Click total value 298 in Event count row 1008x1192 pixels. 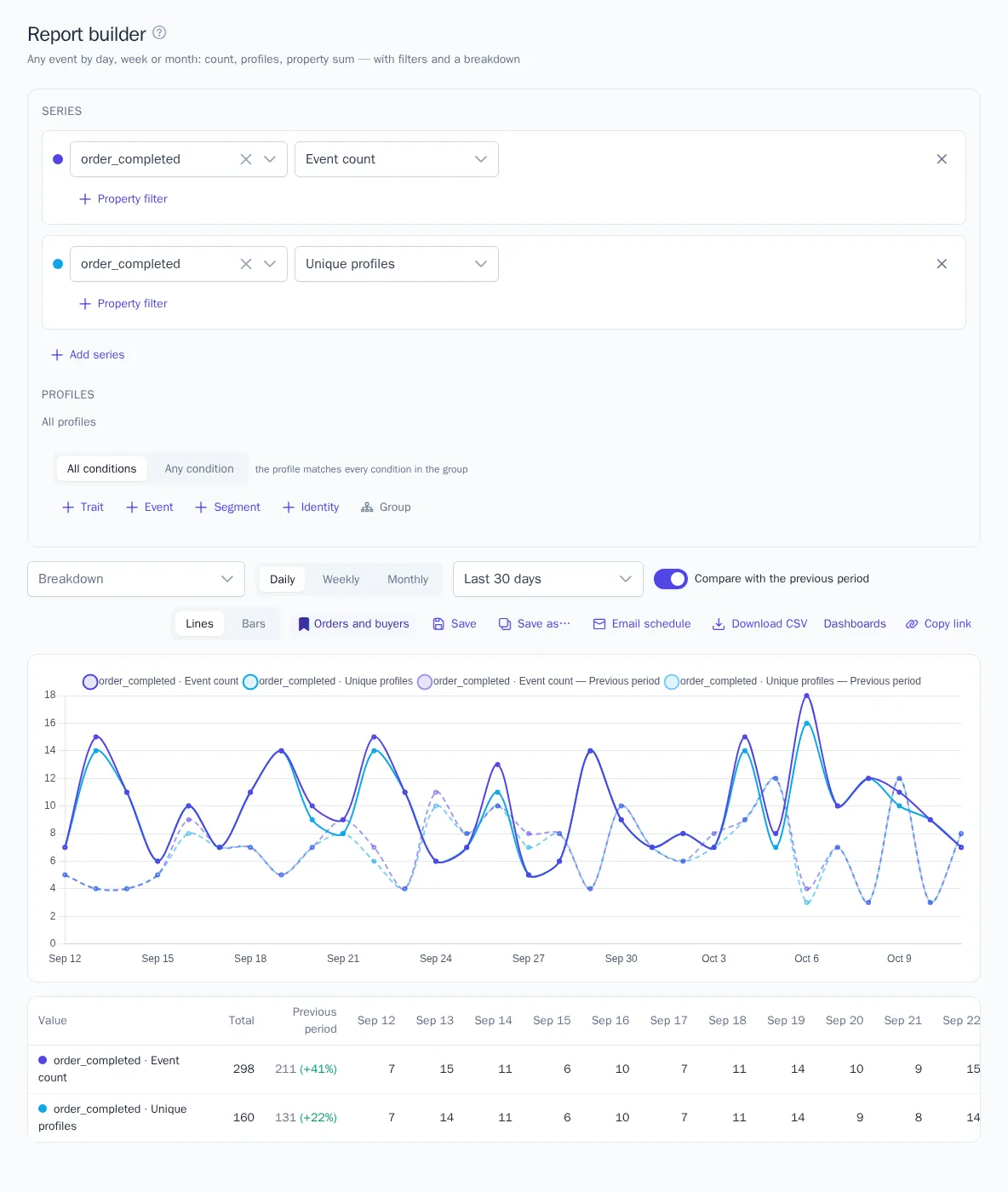(x=243, y=1069)
